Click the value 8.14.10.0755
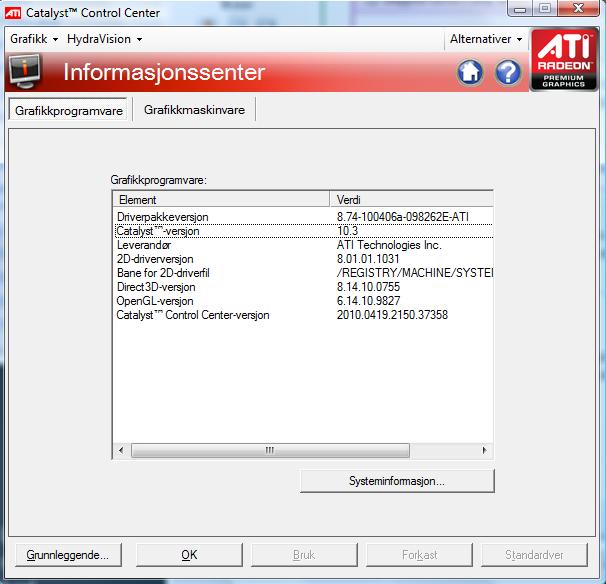Viewport: 606px width, 584px height. (368, 287)
